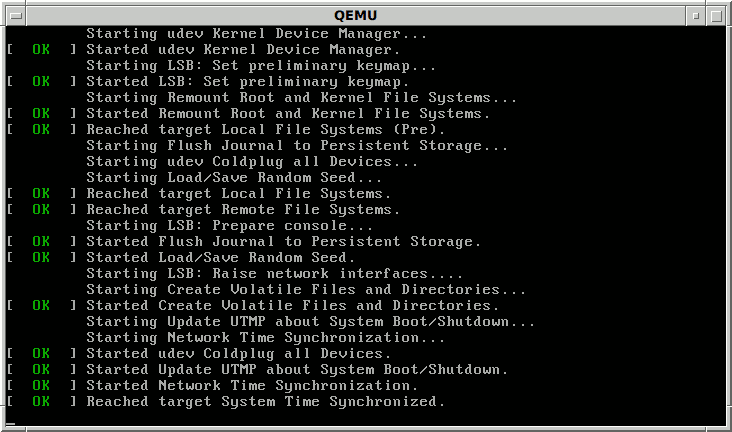Viewport: 732px width, 432px height.
Task: Click the minimize button of QEMU window
Action: click(696, 15)
